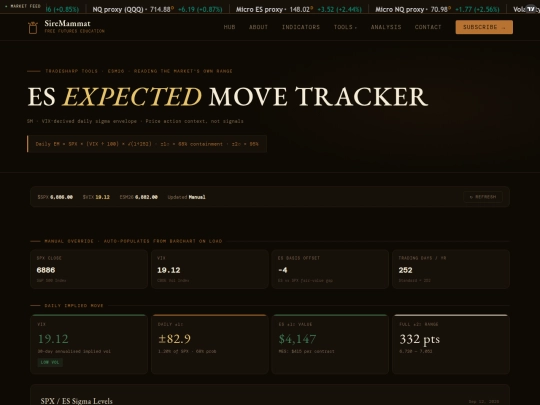
Task: Click the LOW VOL badge
Action: (50, 362)
